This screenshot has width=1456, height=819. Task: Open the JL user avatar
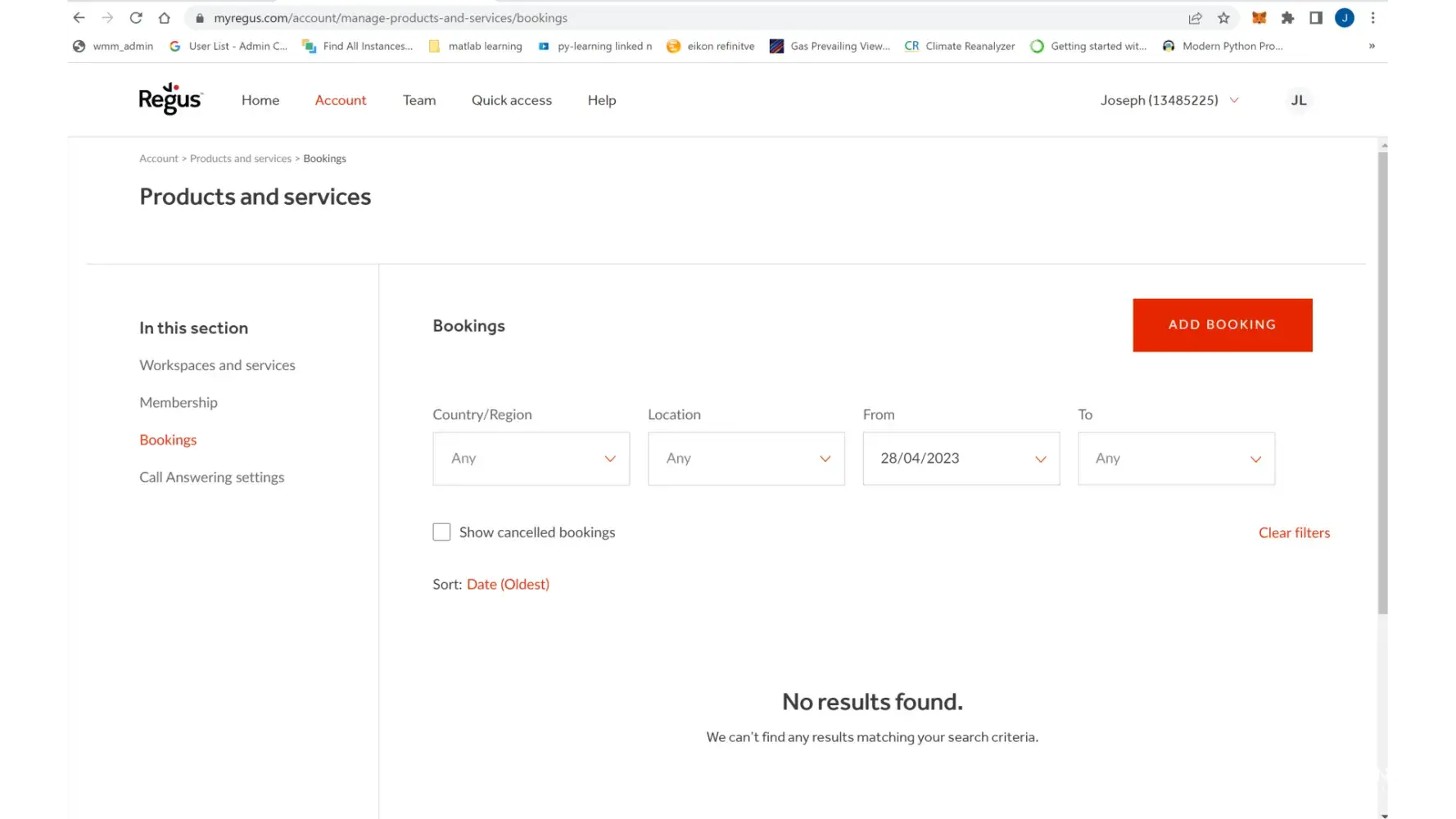click(1298, 100)
